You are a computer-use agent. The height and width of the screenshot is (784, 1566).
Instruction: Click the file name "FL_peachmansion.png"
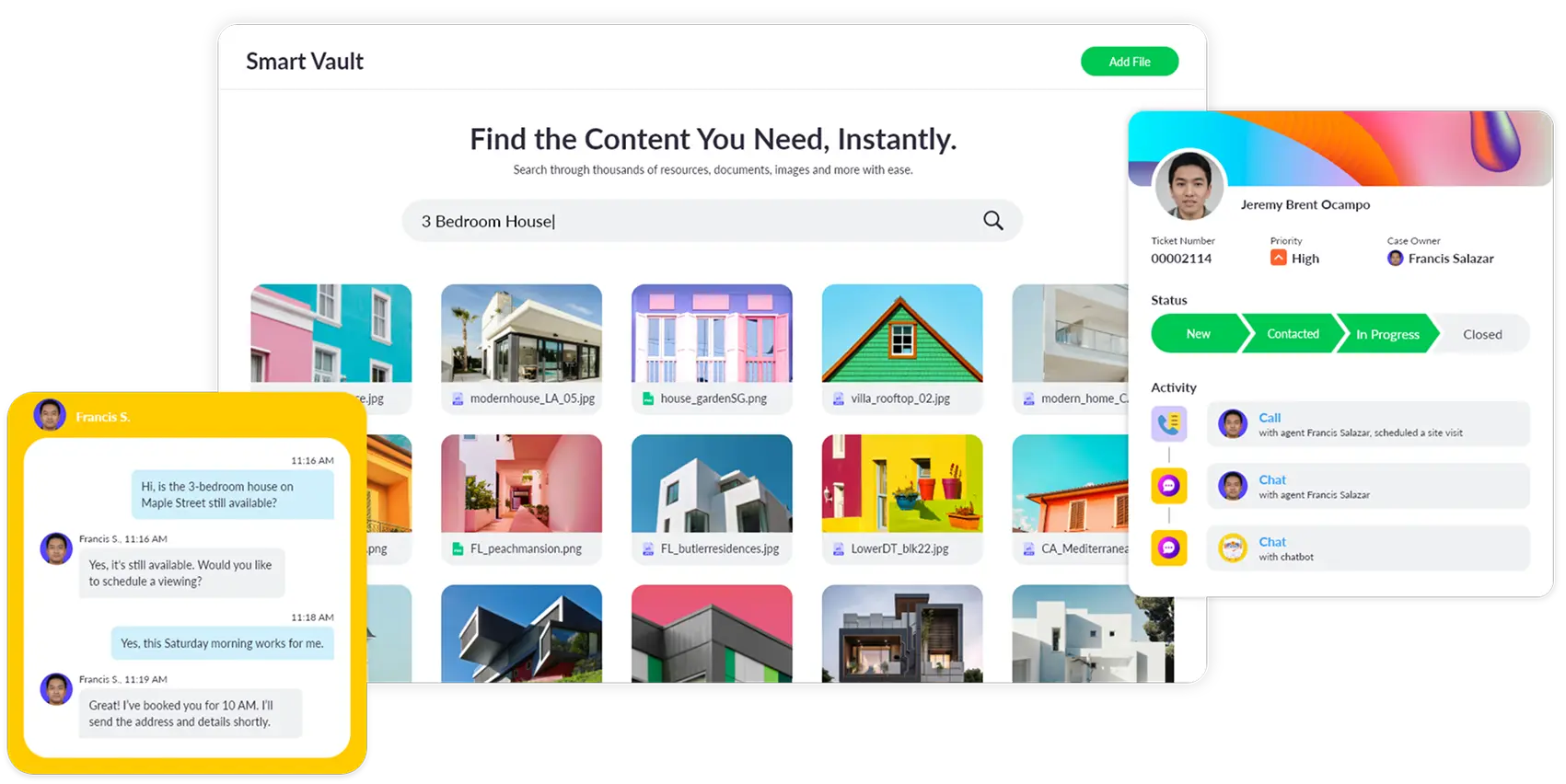[526, 548]
